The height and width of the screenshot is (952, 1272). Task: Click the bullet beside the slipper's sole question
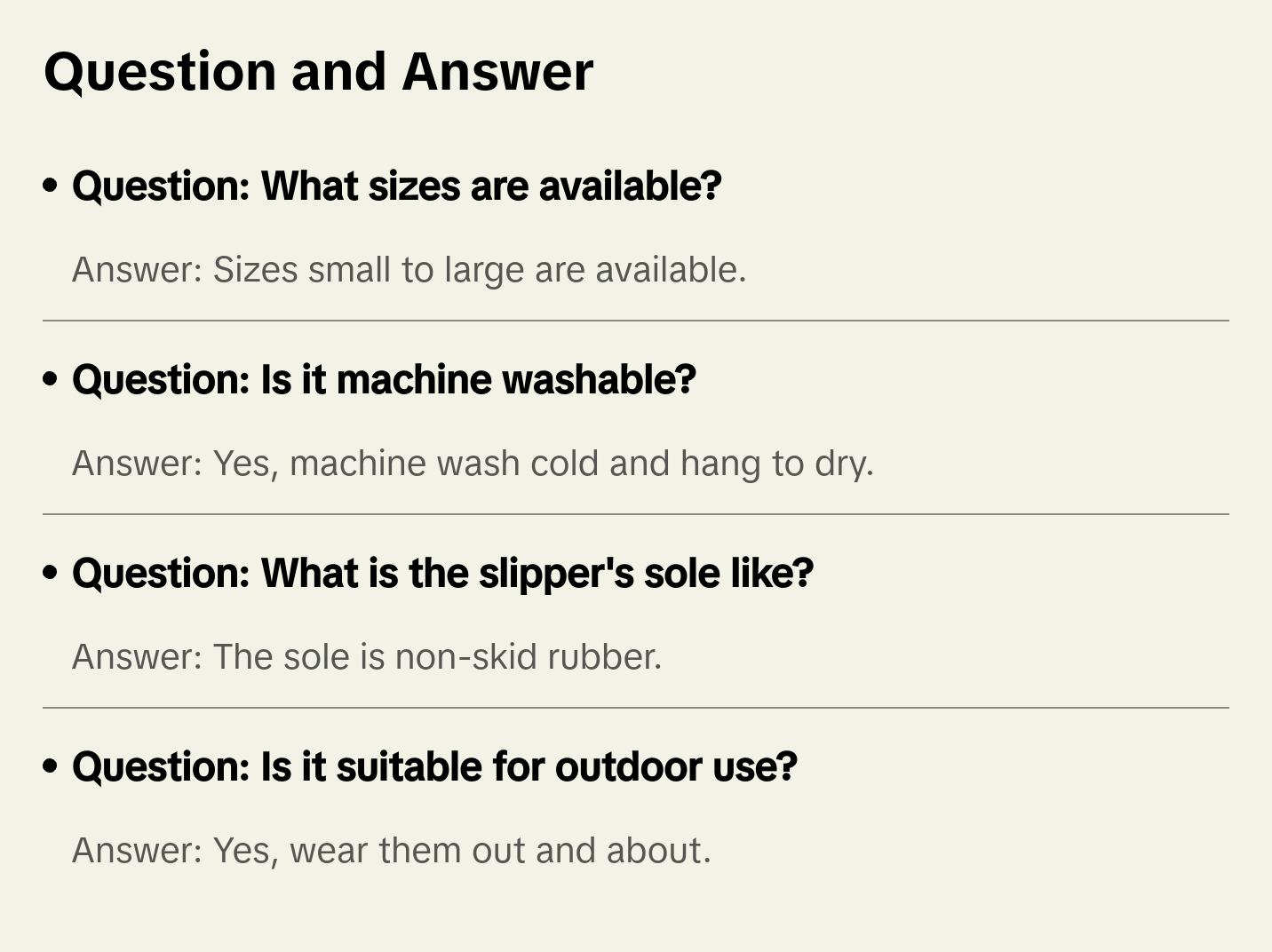pyautogui.click(x=51, y=574)
